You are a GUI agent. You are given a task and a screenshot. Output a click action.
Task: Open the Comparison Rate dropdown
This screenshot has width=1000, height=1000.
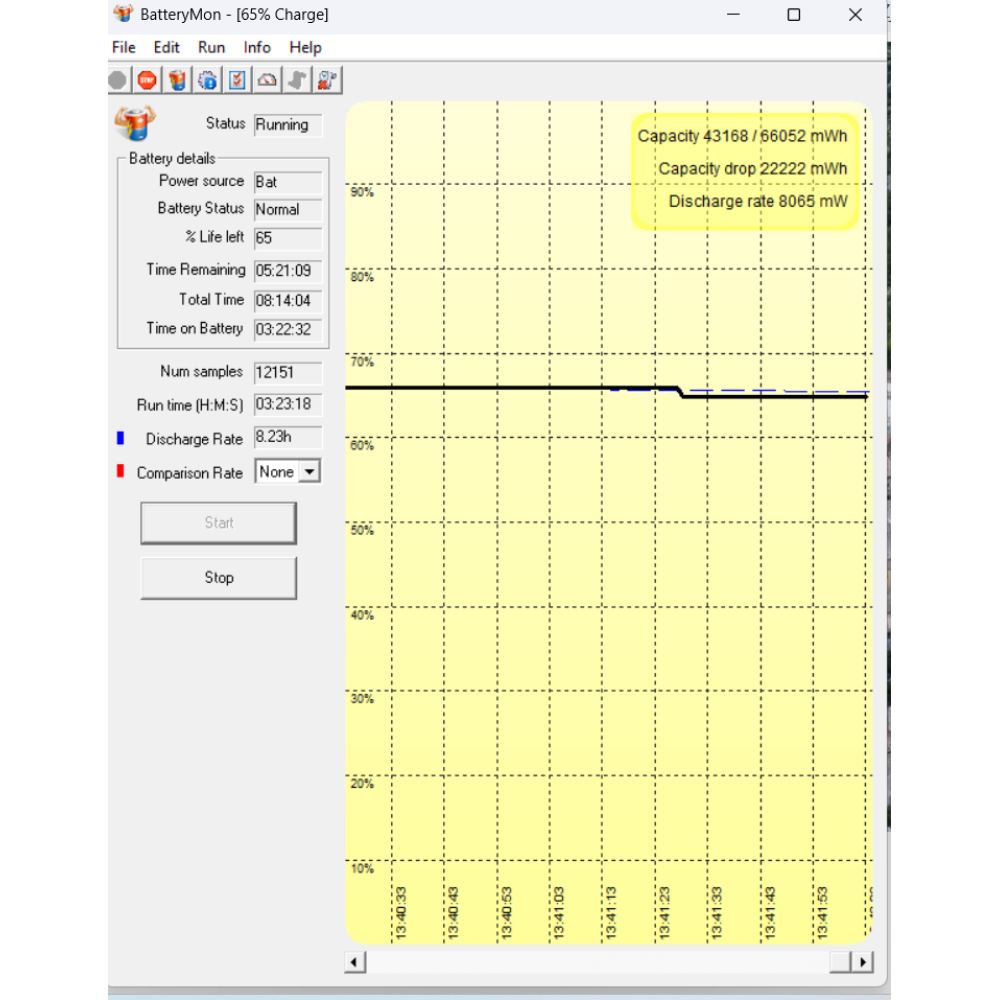[x=310, y=472]
